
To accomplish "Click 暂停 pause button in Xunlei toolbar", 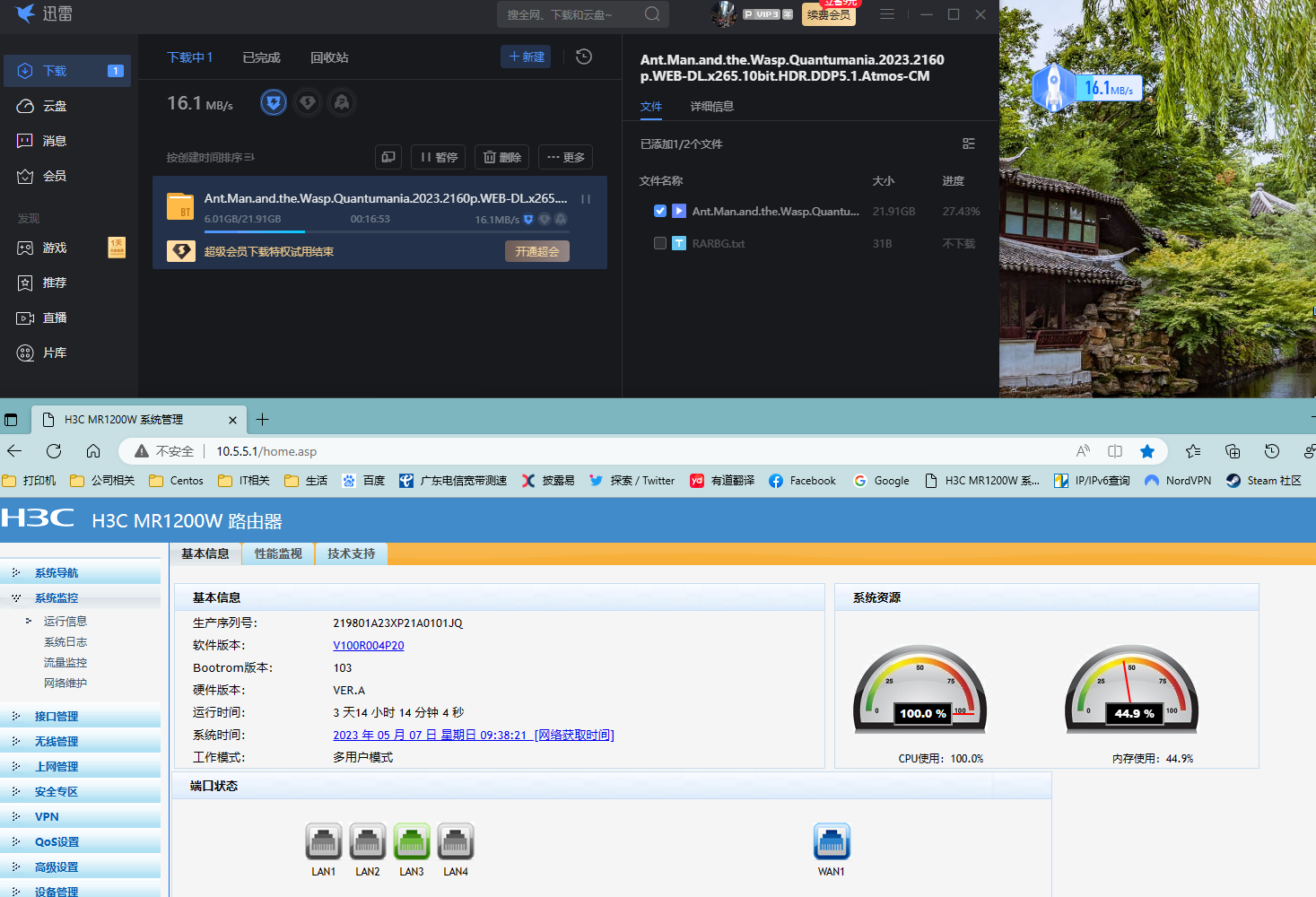I will click(x=440, y=157).
